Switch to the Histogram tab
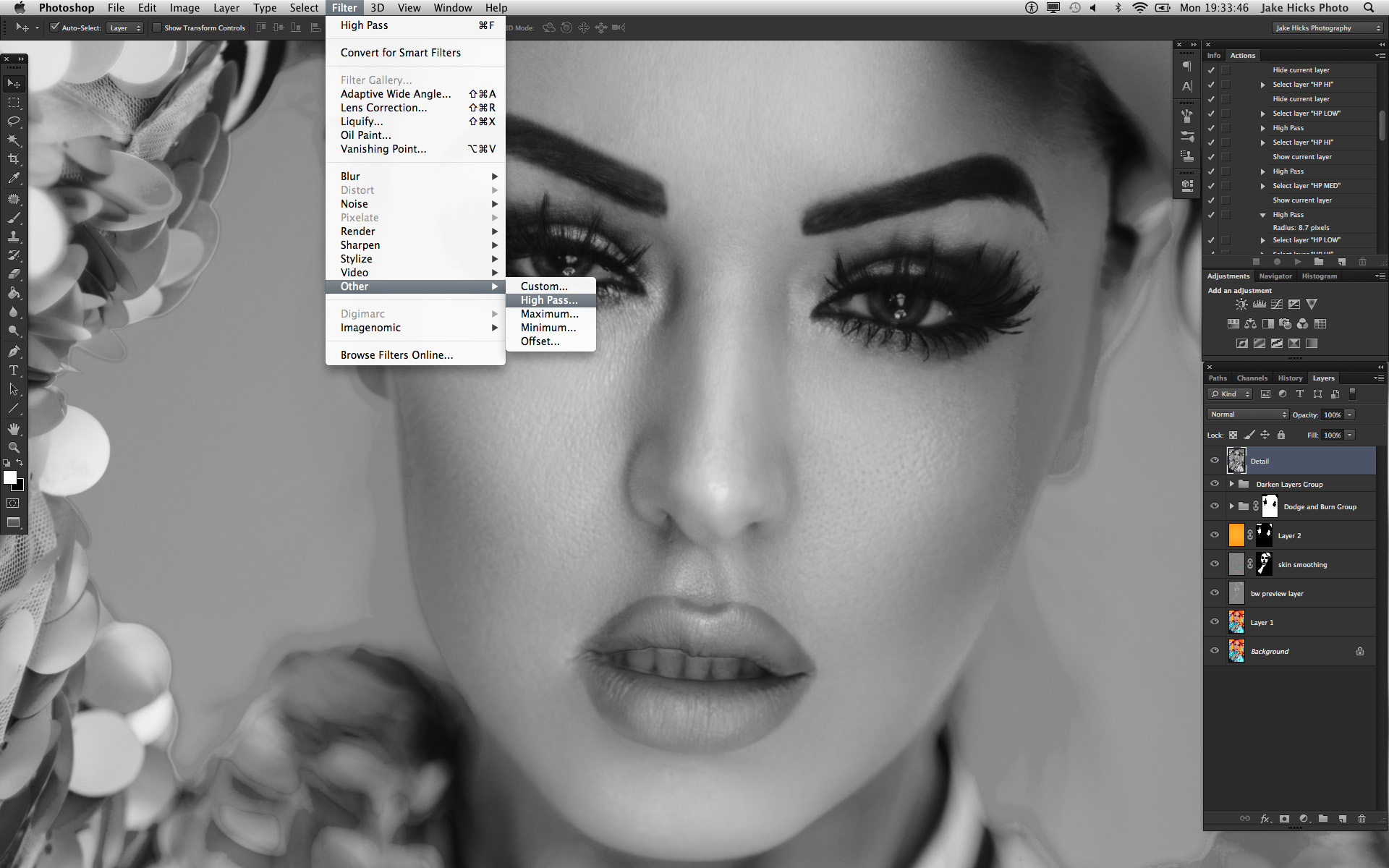1389x868 pixels. [x=1320, y=276]
